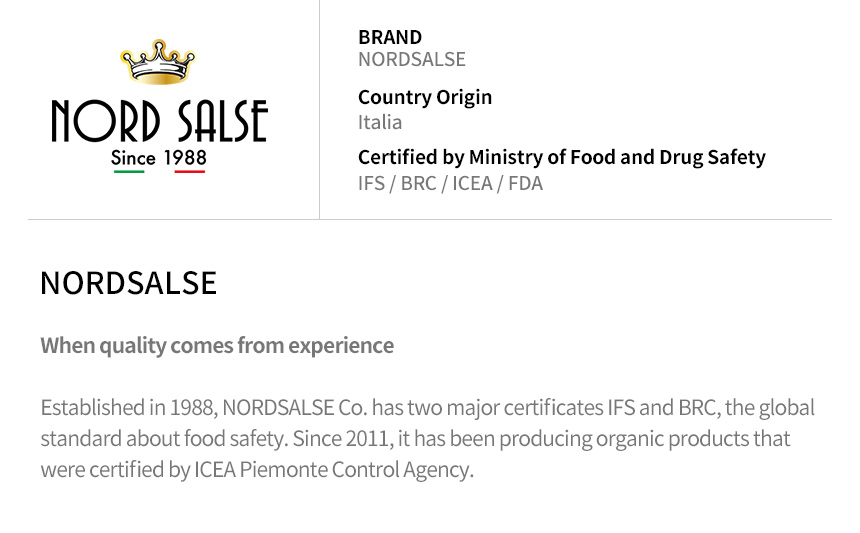The height and width of the screenshot is (533, 860).
Task: Click the NORD SALSE logo wordmark
Action: click(160, 121)
